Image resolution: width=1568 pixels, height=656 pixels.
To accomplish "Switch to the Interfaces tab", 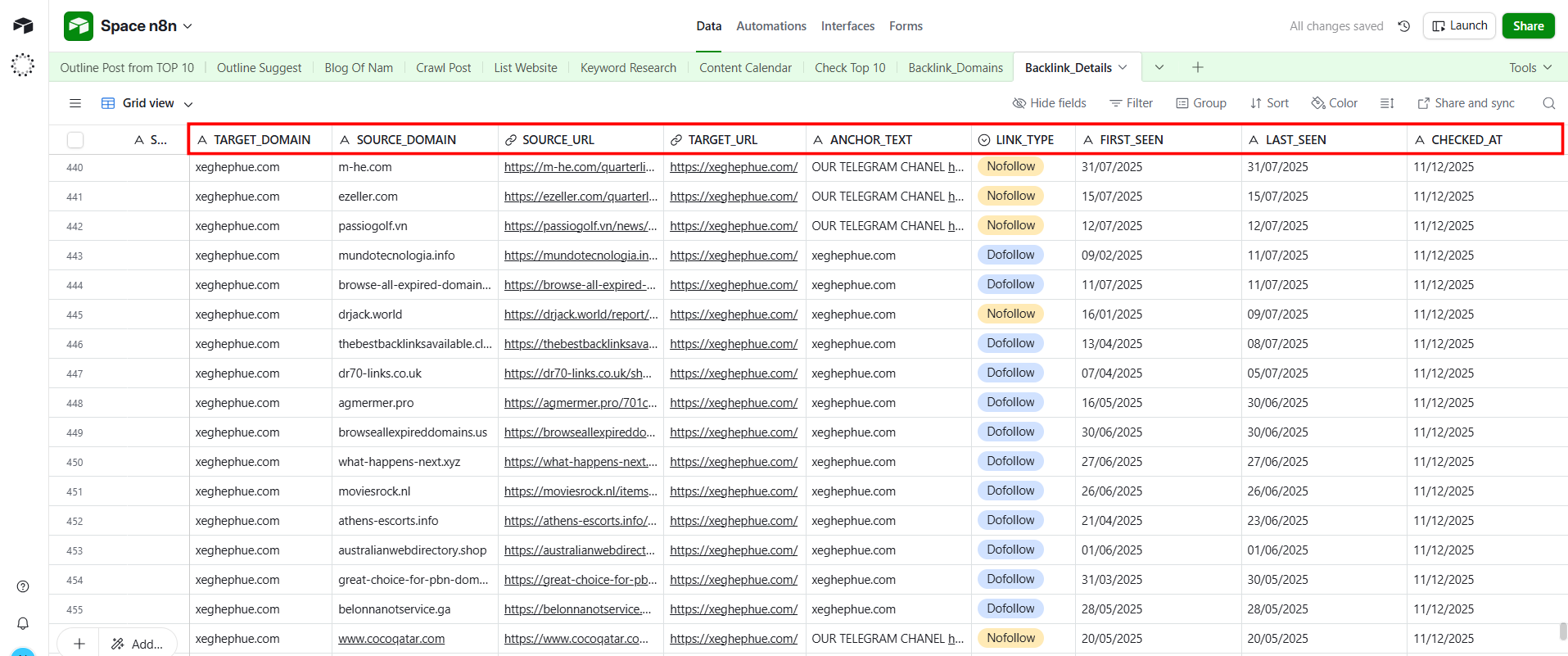I will (x=847, y=26).
